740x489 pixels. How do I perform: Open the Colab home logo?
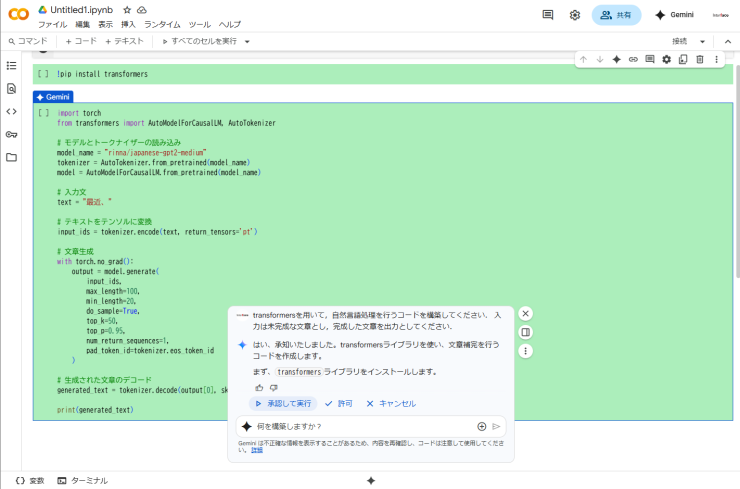[x=19, y=14]
